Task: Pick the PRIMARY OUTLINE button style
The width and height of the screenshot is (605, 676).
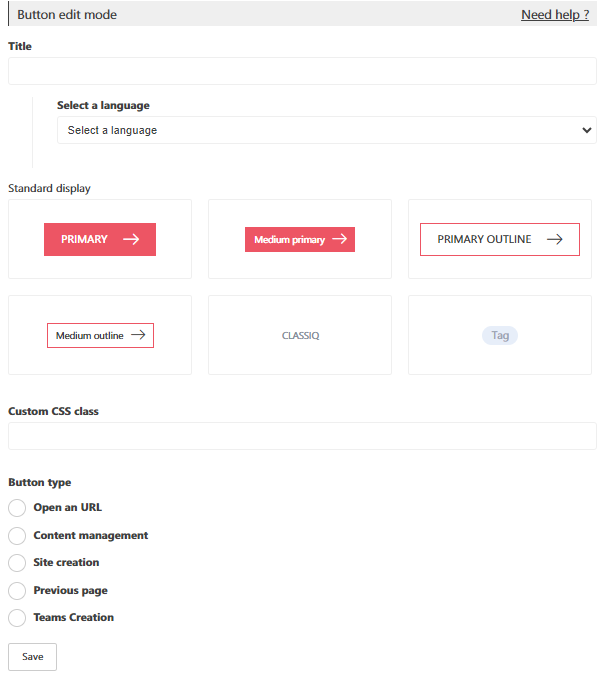Action: coord(499,239)
